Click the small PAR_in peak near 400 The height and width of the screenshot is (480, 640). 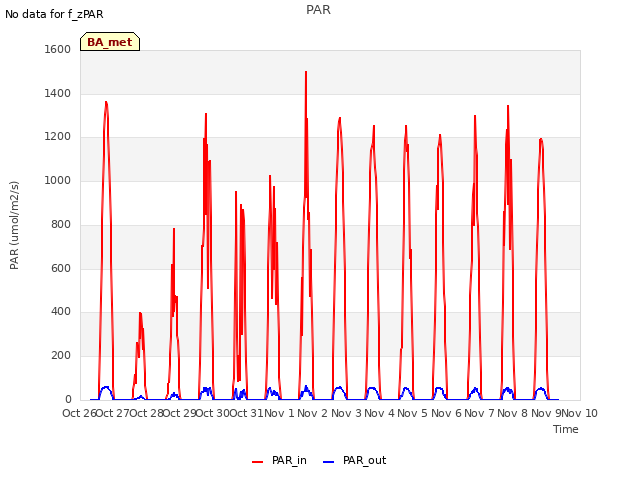pos(140,313)
